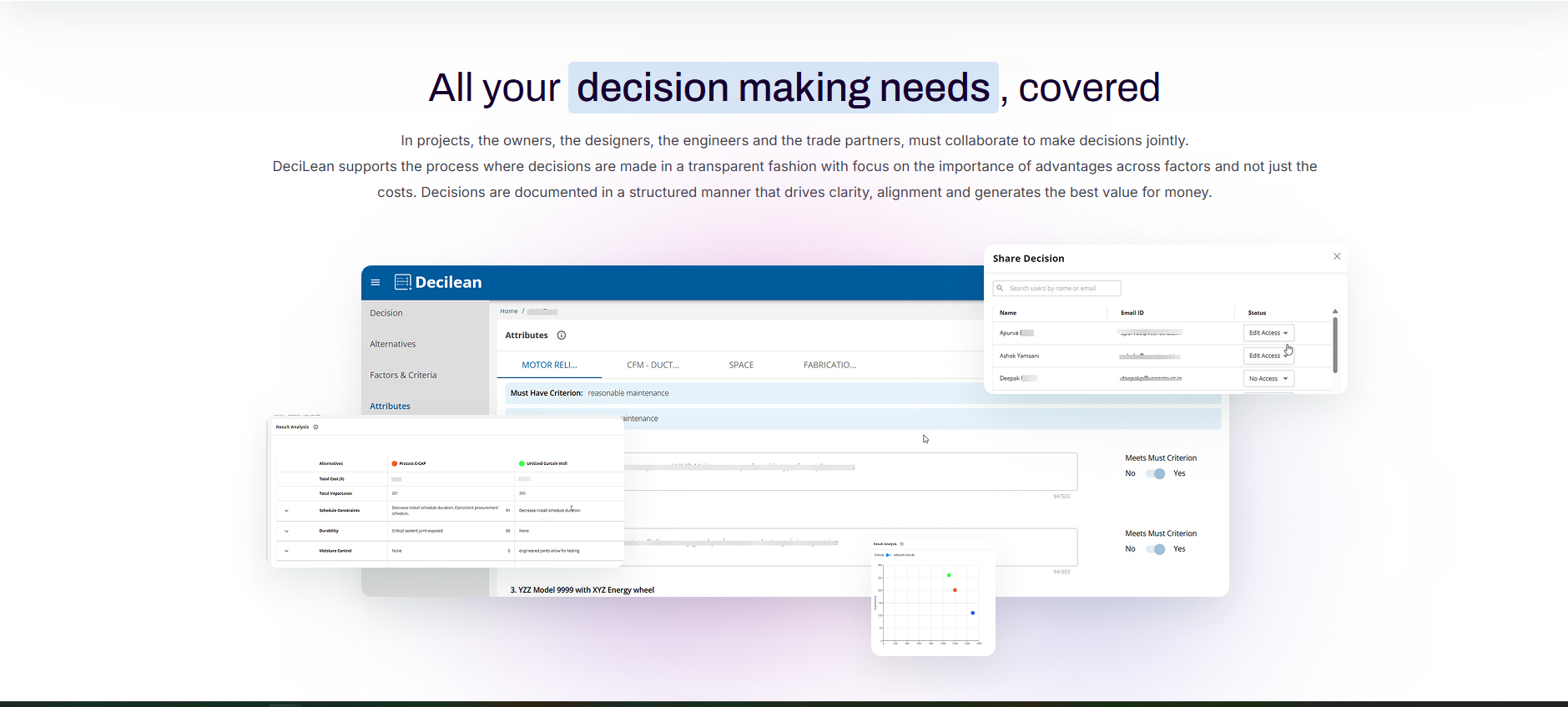
Task: Open Deepak's No Access dropdown
Action: click(1268, 379)
